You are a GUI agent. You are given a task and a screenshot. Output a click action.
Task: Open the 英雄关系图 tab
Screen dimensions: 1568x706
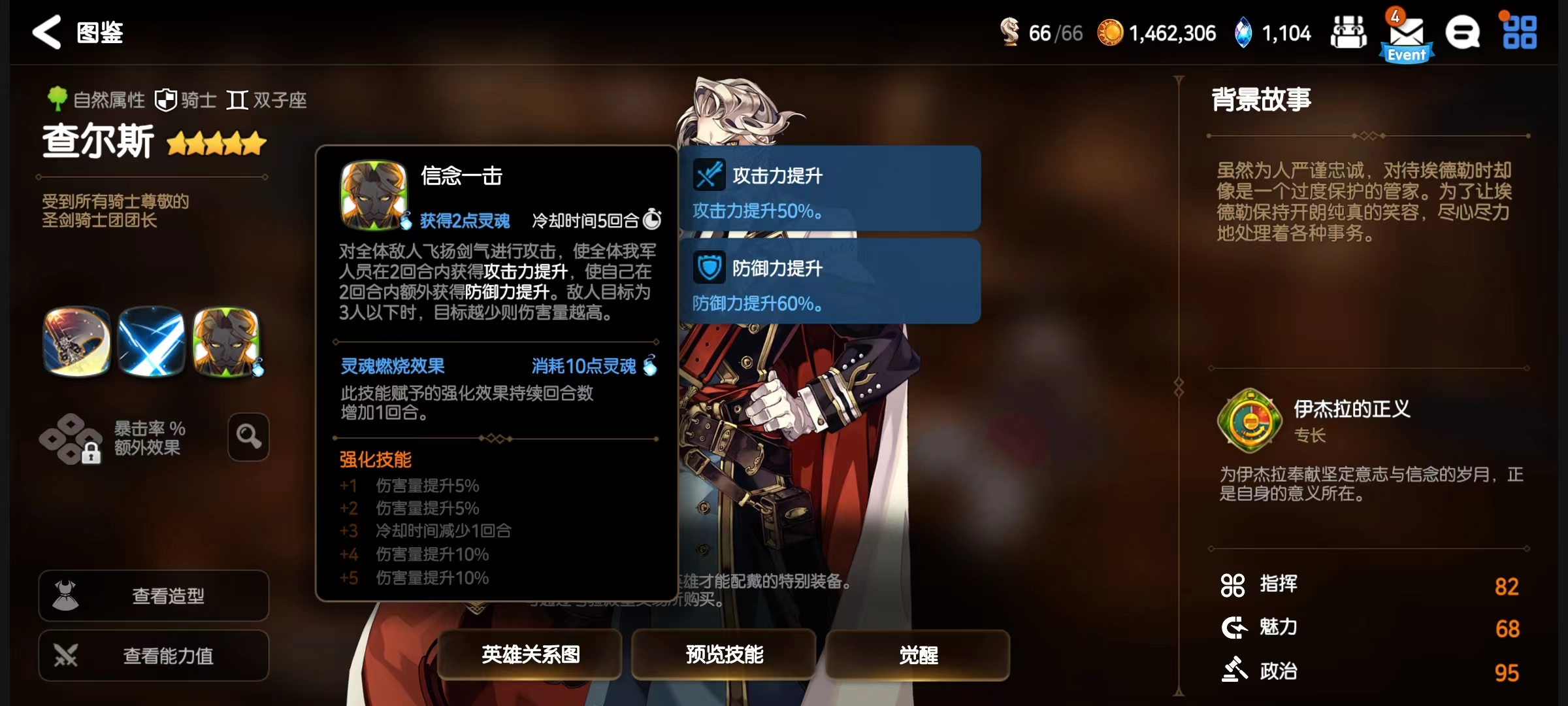[530, 654]
